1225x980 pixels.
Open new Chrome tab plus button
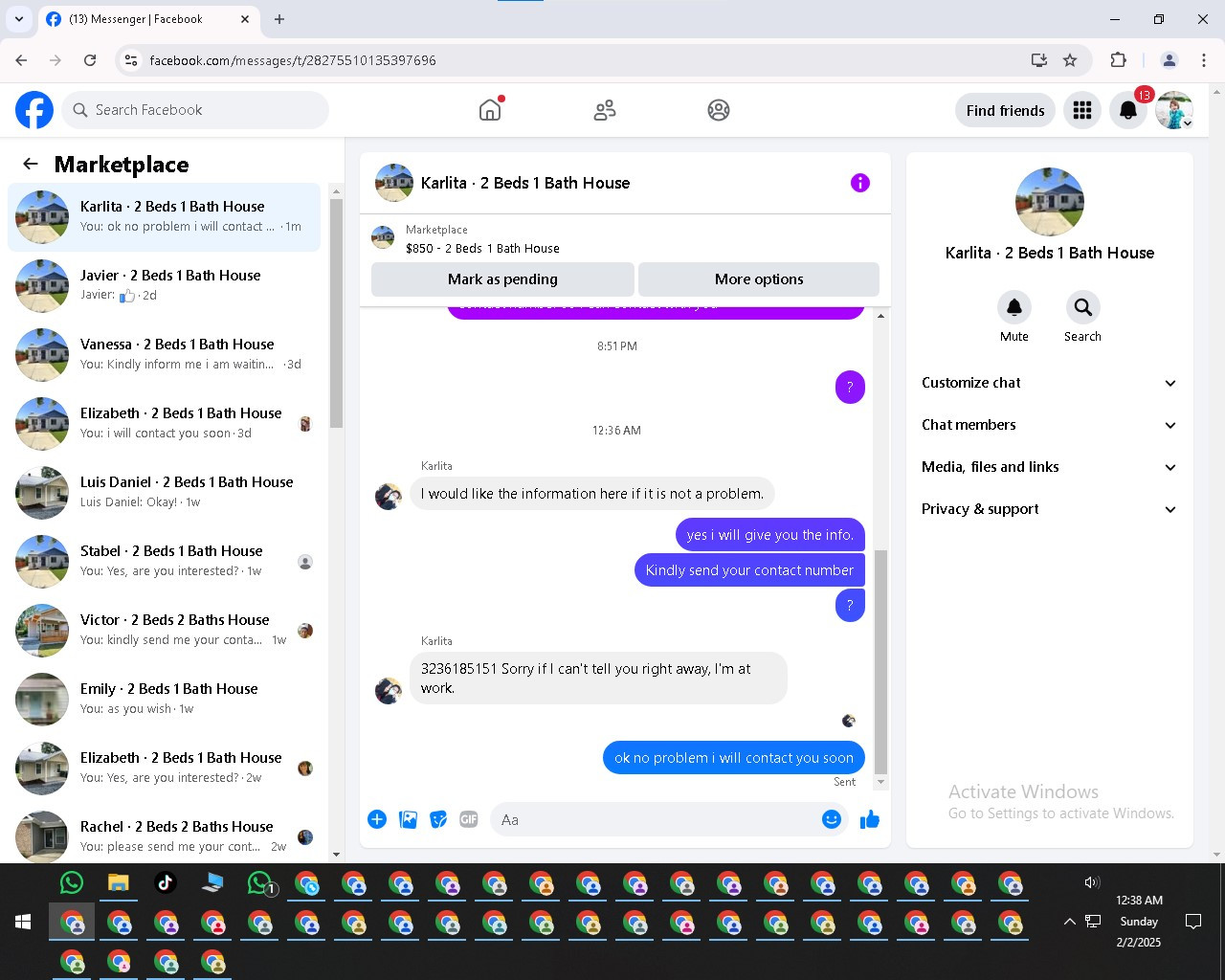point(279,19)
